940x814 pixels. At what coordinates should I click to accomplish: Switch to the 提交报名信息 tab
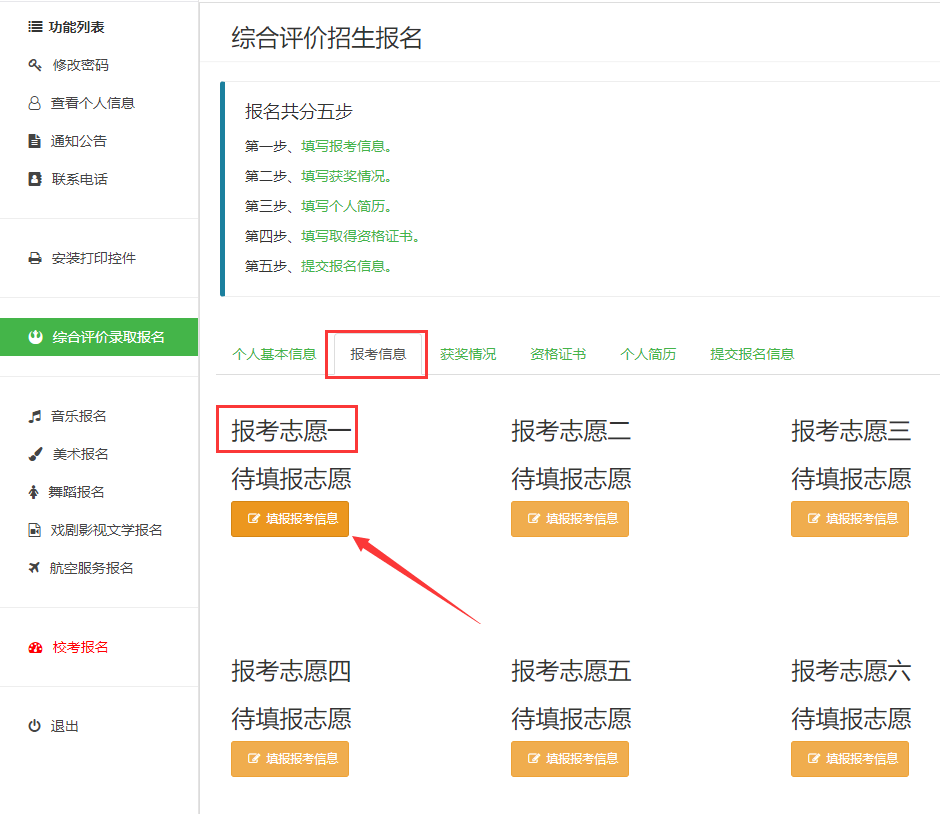pyautogui.click(x=752, y=354)
